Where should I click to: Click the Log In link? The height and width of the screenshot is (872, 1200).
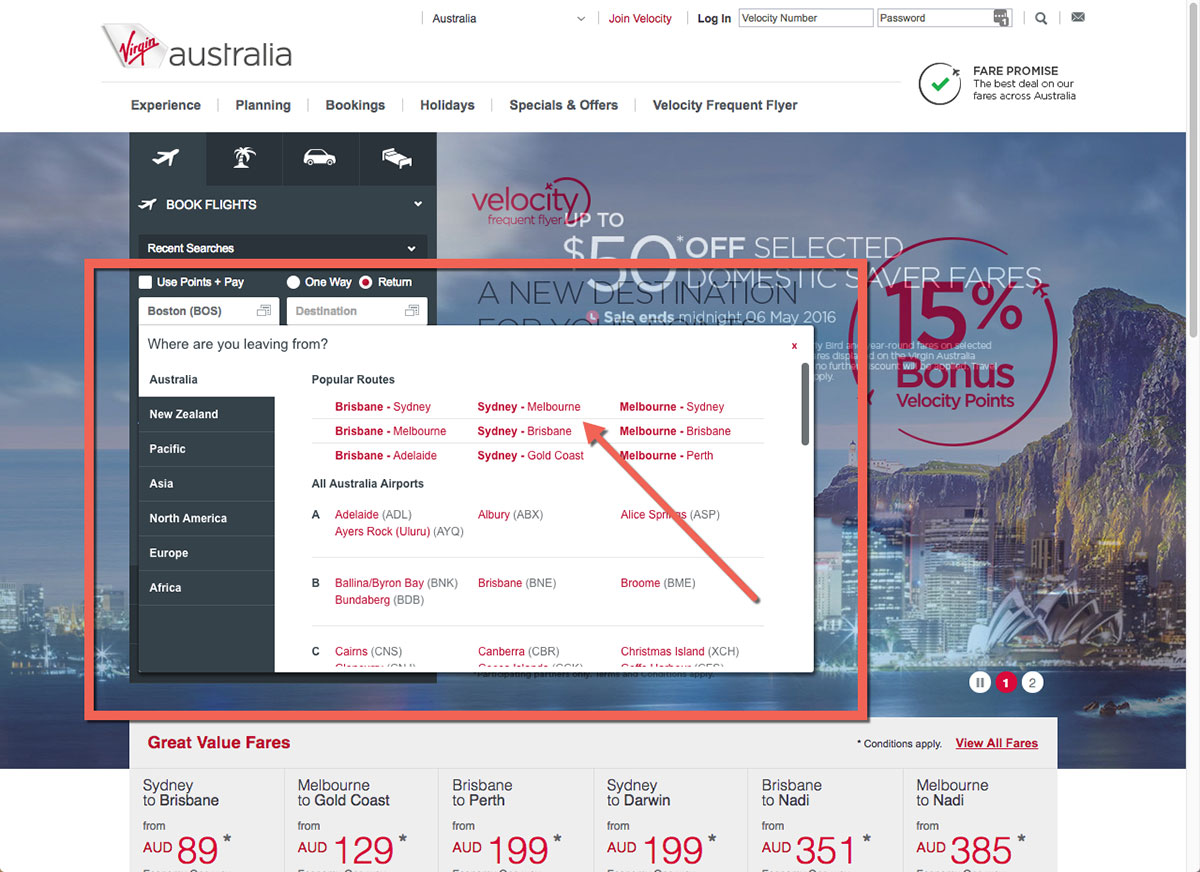point(714,18)
